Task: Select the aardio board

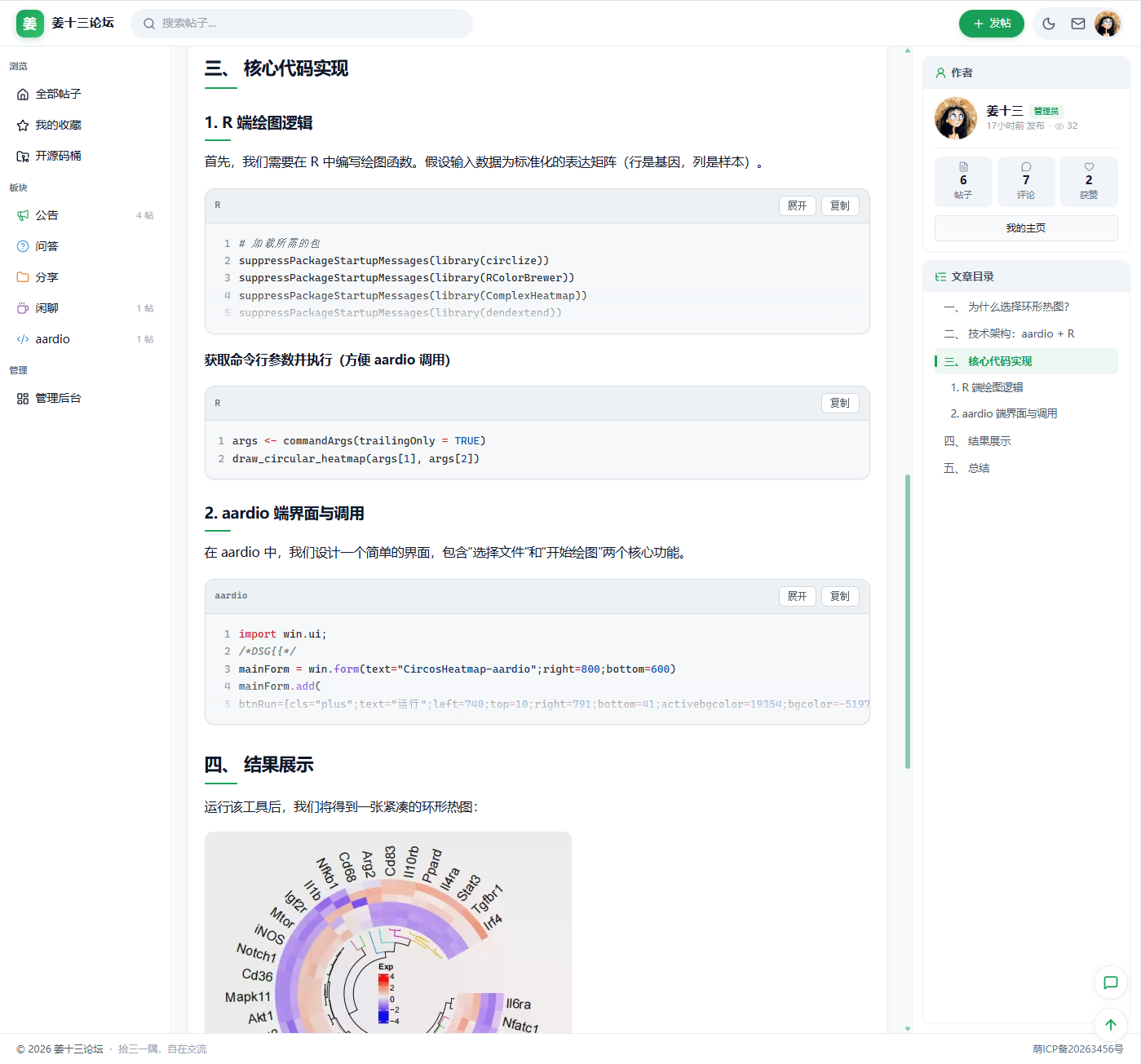Action: click(x=86, y=339)
